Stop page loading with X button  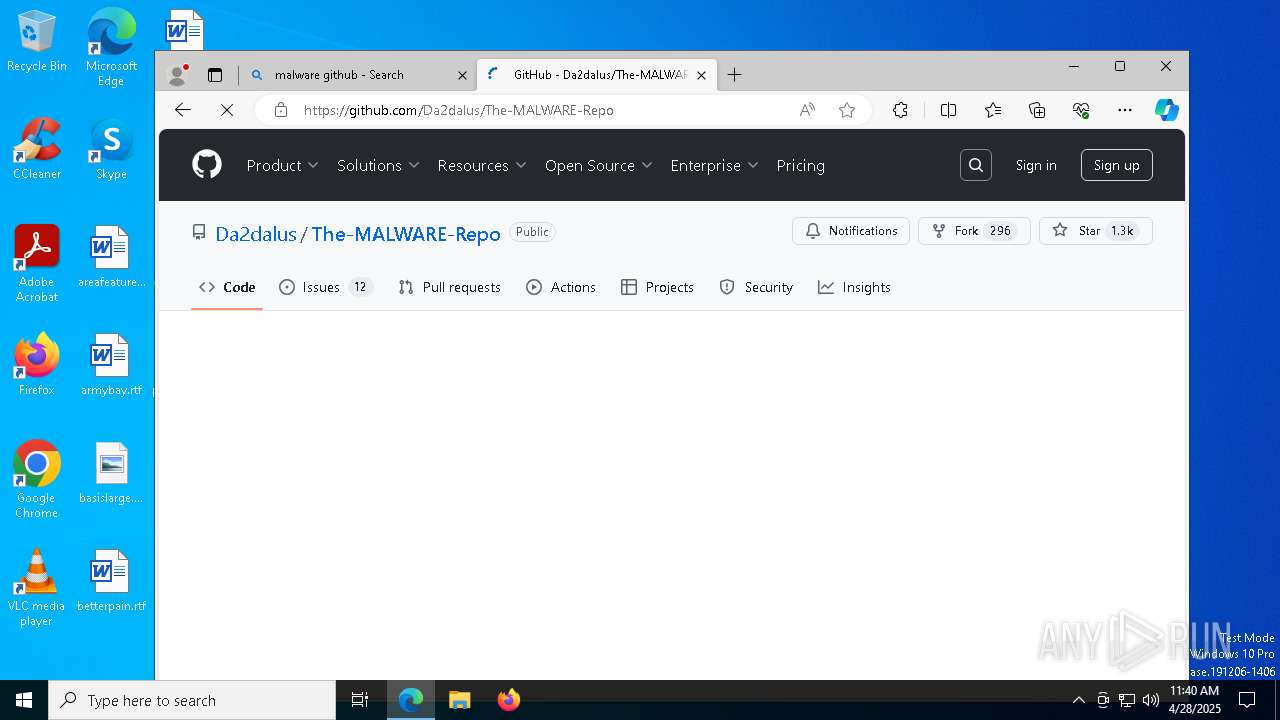[227, 110]
